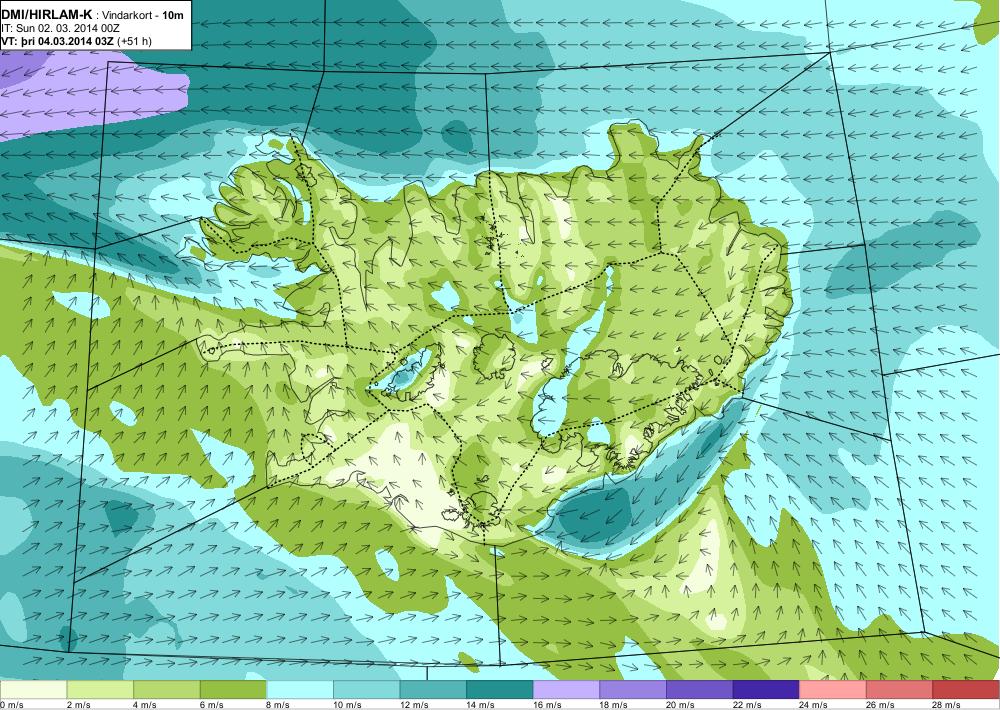Pick the lavender 16–18 m/s legend swatch
The image size is (1000, 710).
click(566, 690)
